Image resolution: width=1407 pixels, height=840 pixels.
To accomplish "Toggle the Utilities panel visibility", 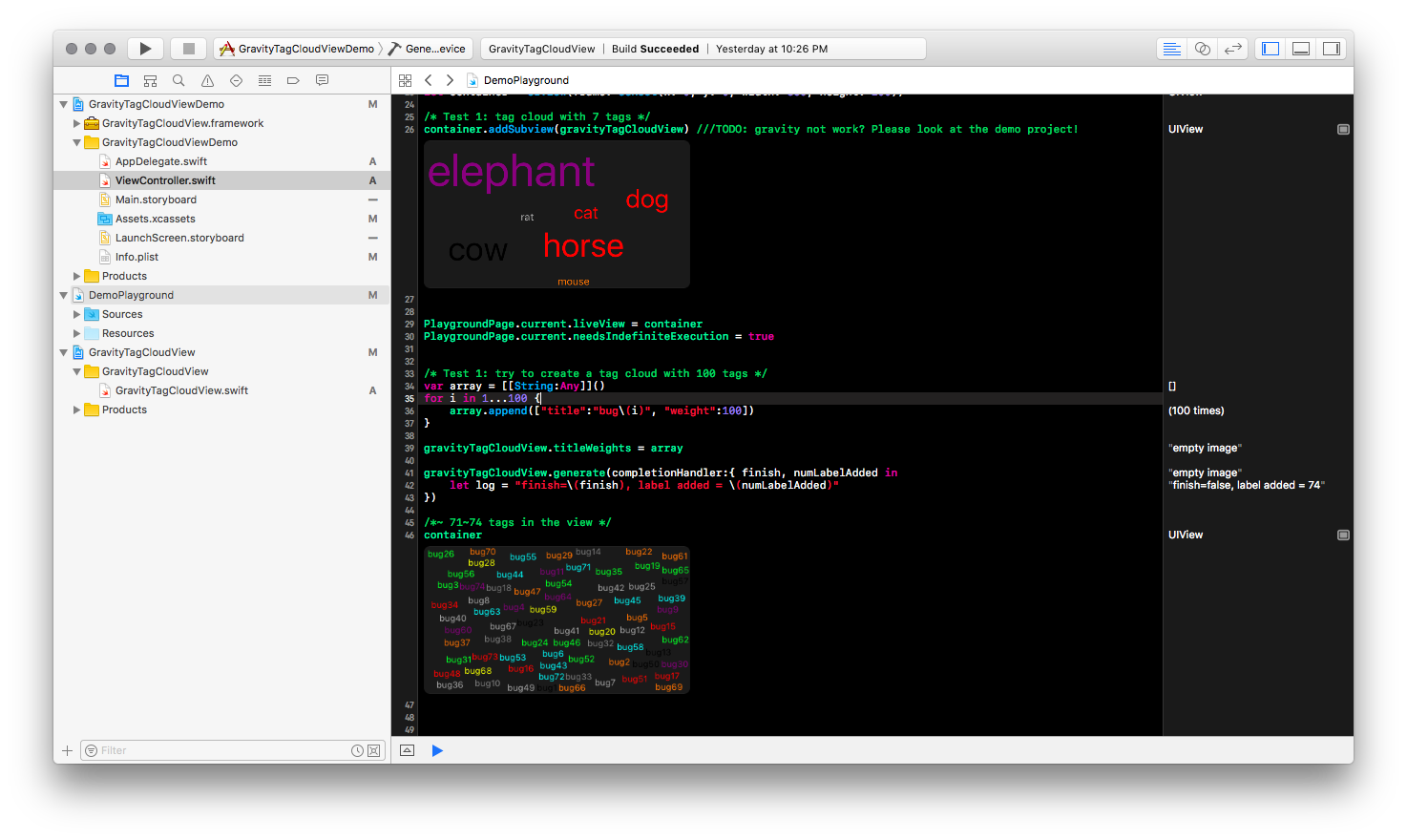I will coord(1332,49).
